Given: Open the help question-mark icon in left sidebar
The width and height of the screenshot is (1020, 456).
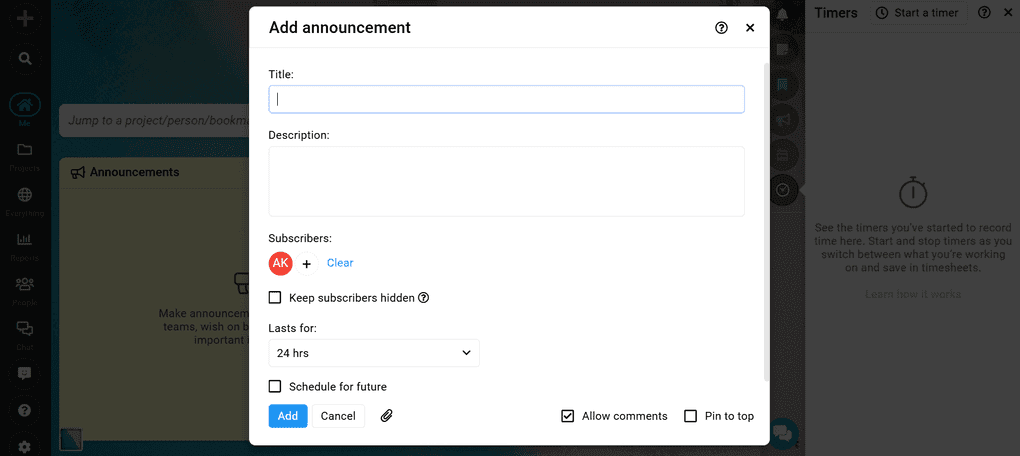Looking at the screenshot, I should coord(25,410).
